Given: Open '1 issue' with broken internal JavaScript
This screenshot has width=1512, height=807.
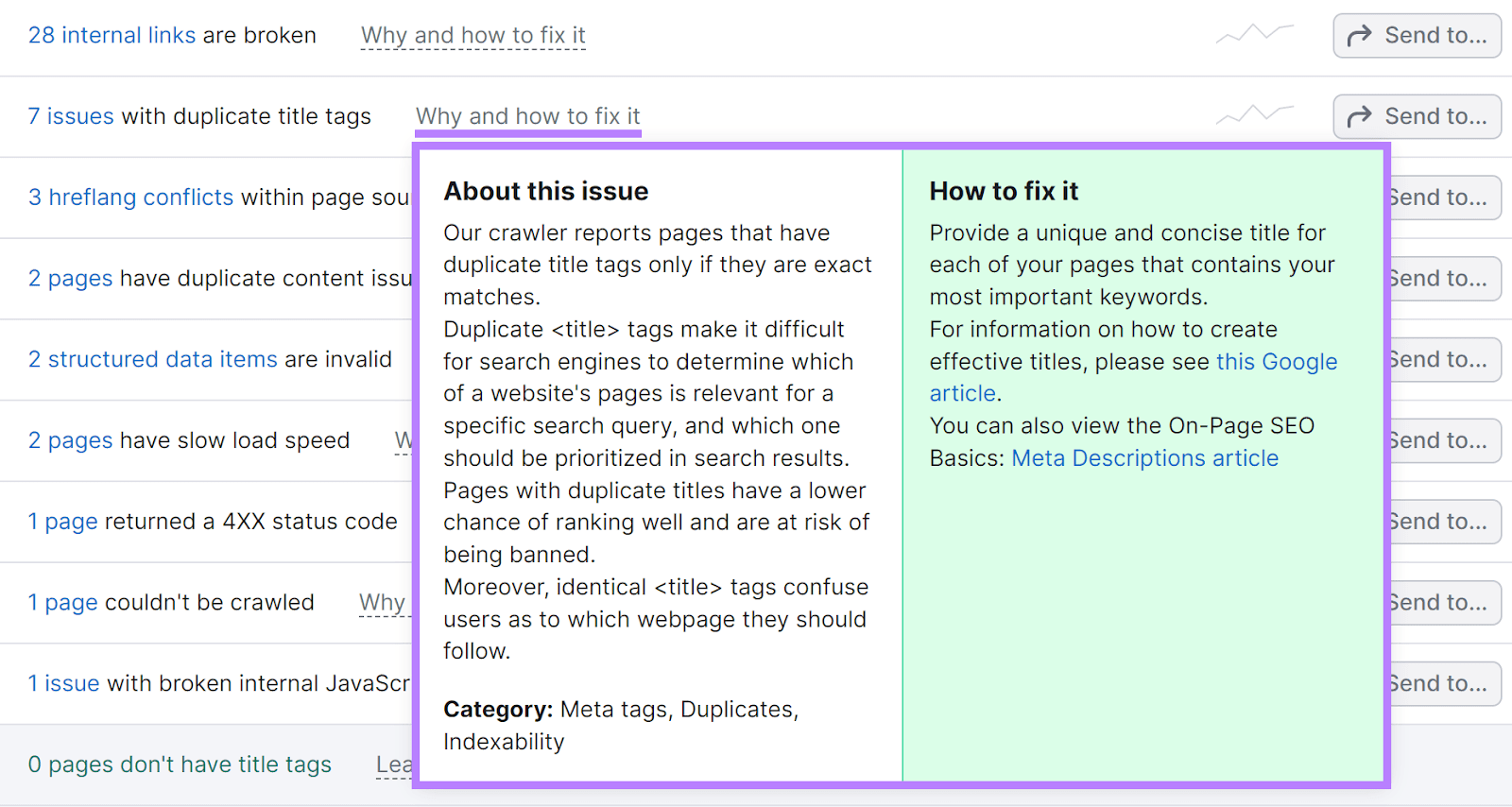Looking at the screenshot, I should tap(63, 684).
